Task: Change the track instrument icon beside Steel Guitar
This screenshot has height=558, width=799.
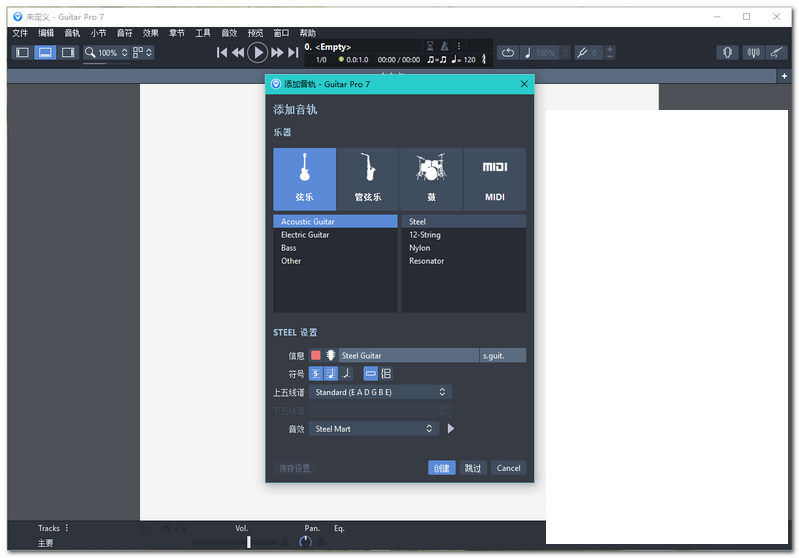Action: click(331, 355)
